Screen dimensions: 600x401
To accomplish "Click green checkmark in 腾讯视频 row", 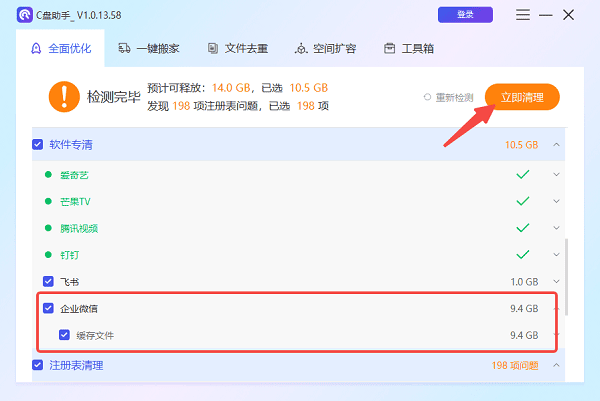I will pos(523,228).
